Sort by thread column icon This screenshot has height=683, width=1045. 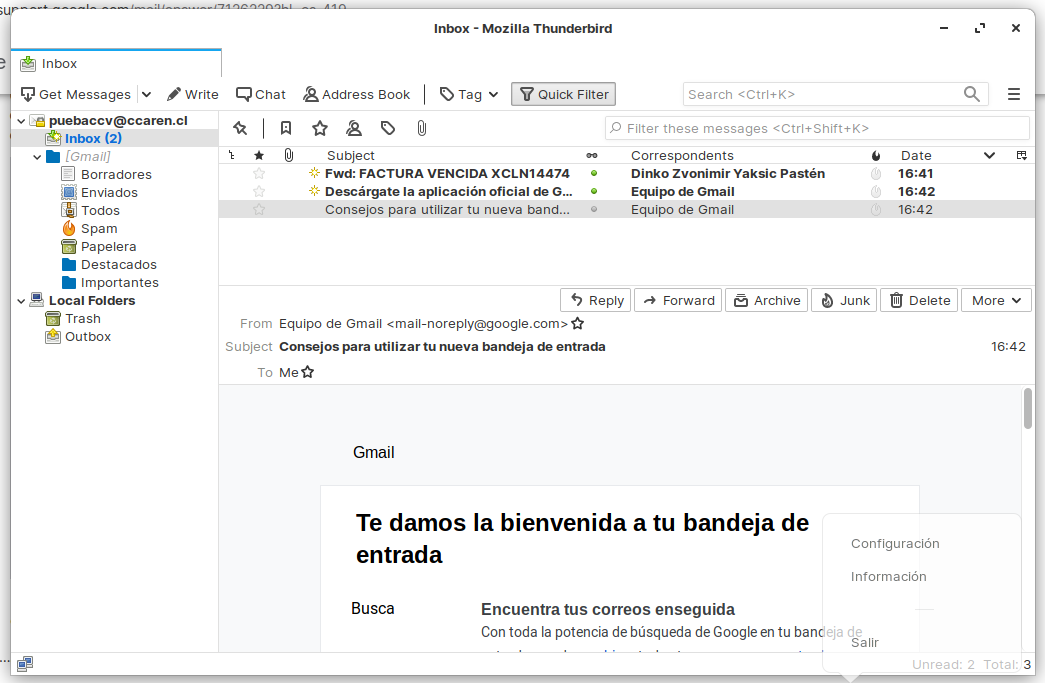231,155
